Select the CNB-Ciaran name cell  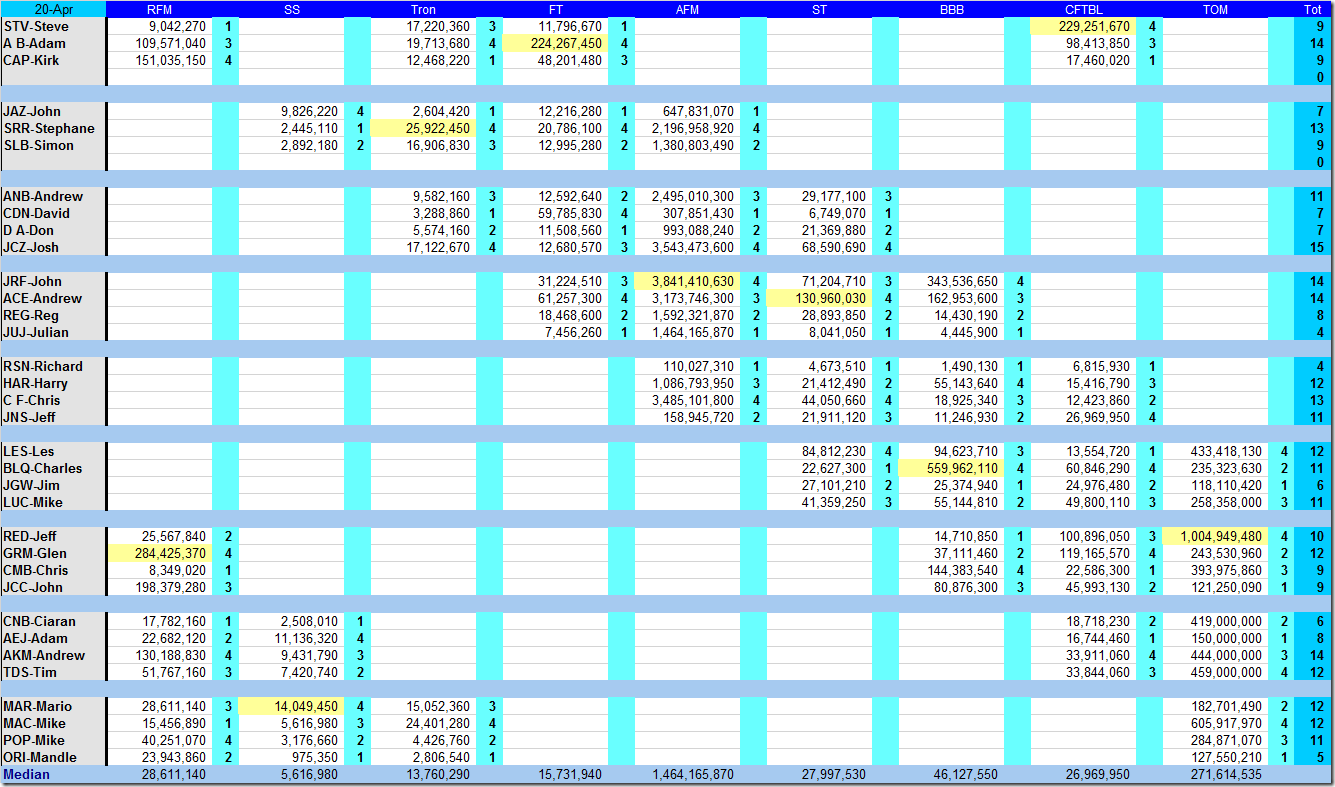(x=53, y=621)
